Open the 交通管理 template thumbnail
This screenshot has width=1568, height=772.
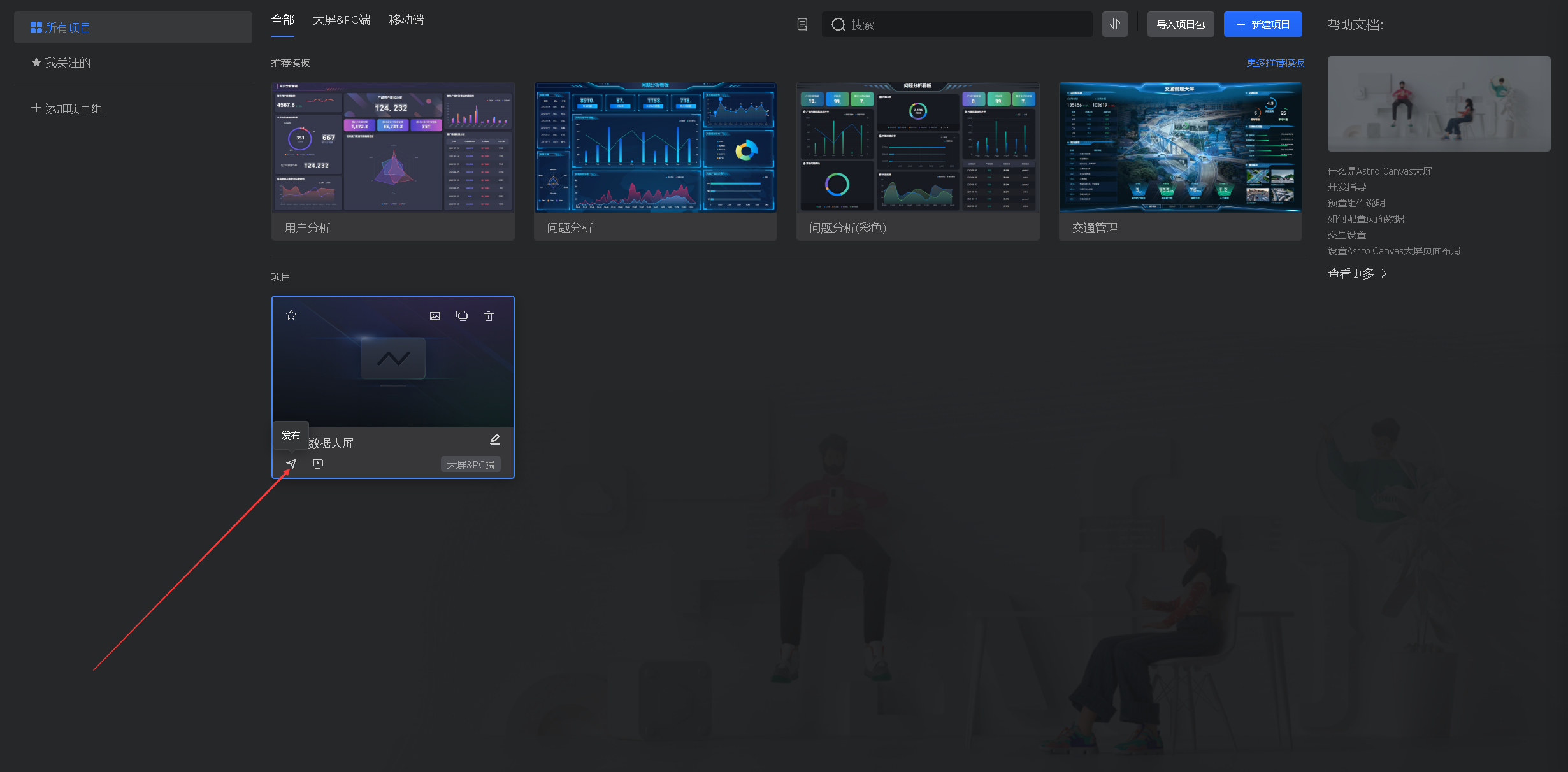pos(1180,147)
